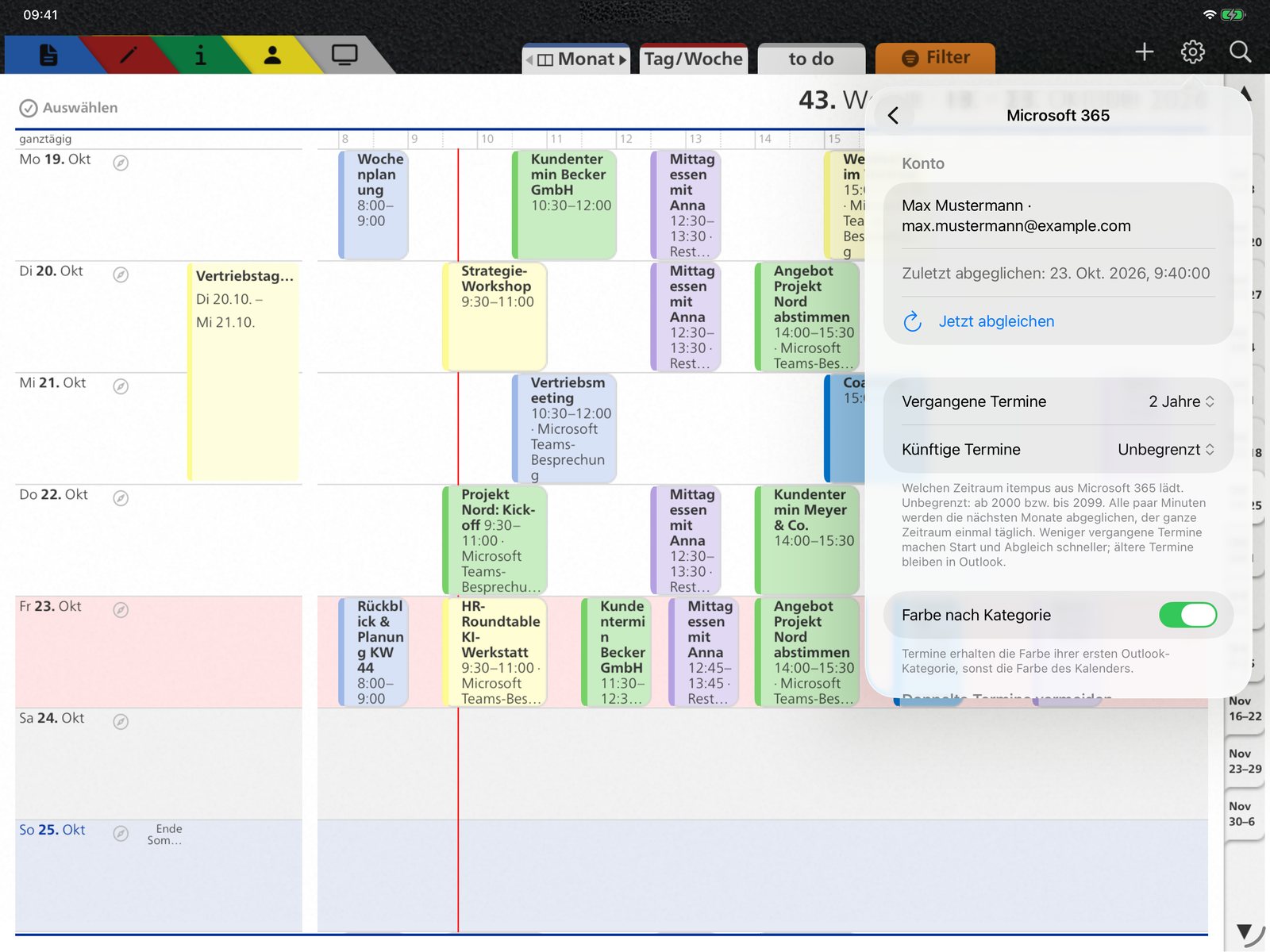Go back from Microsoft 365 panel

[893, 116]
